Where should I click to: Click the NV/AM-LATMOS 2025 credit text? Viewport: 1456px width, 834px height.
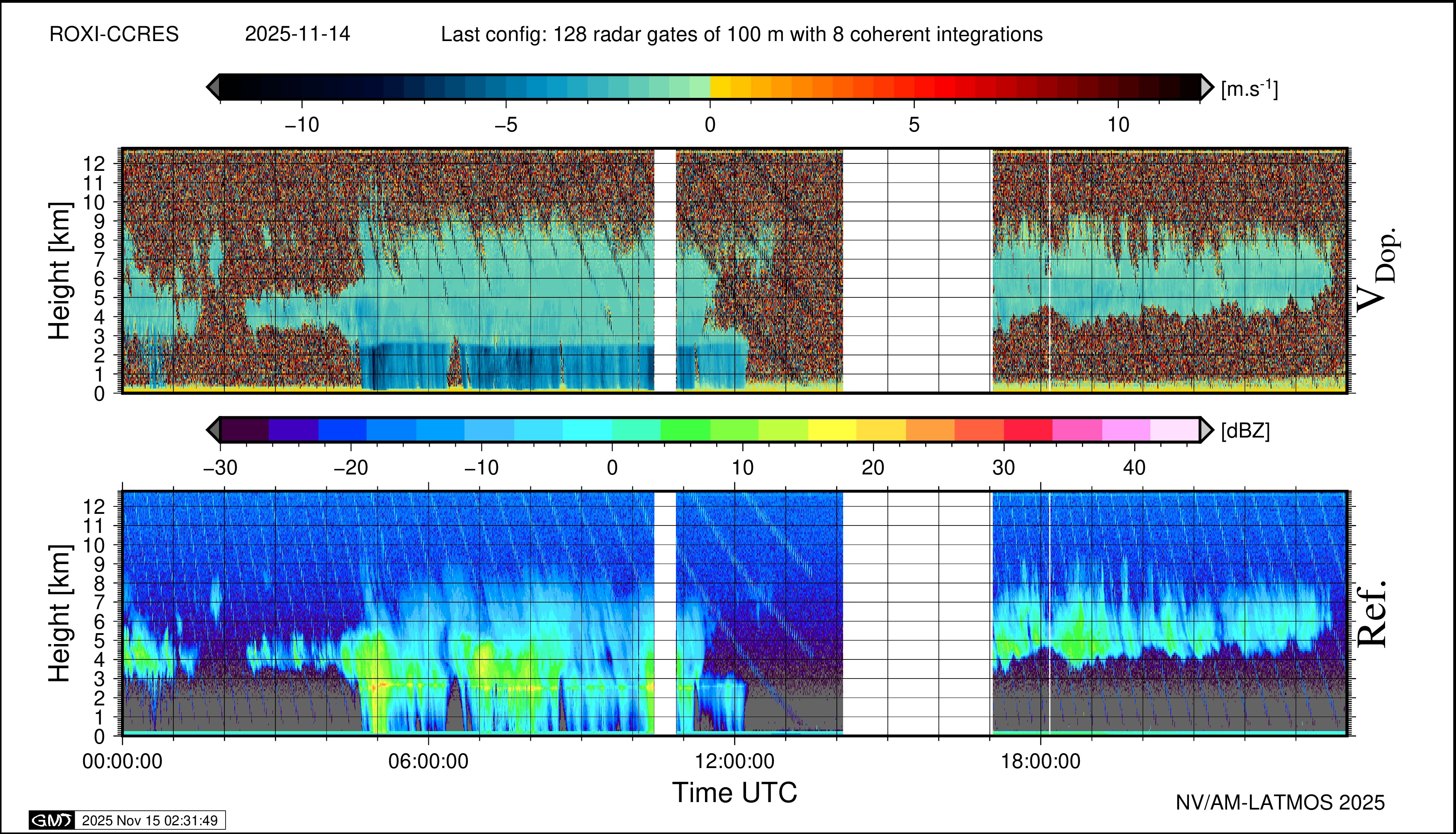coord(1280,802)
